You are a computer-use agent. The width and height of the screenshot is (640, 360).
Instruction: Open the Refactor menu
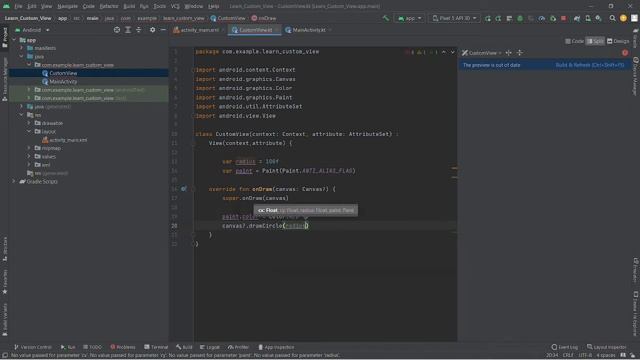(x=109, y=6)
